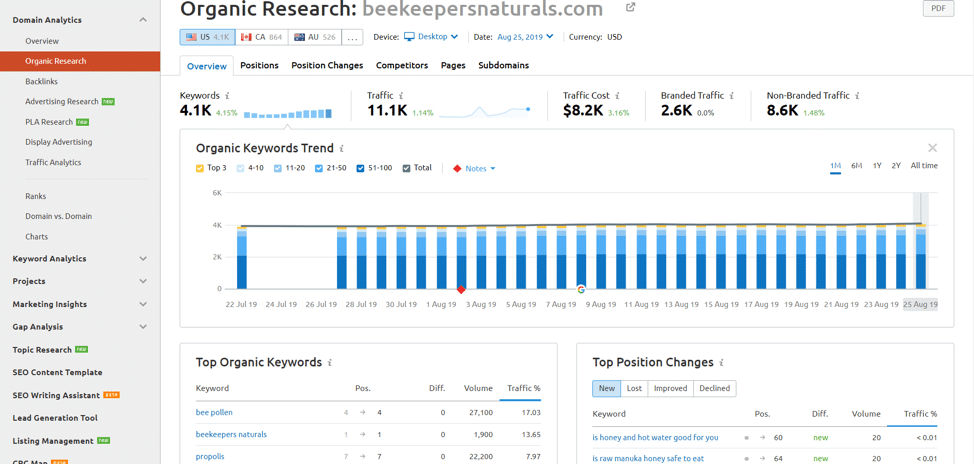Click the red diamond note marker on chart
This screenshot has height=464, width=974.
coord(461,289)
